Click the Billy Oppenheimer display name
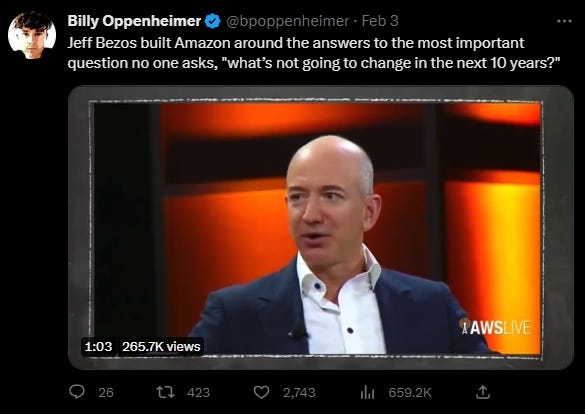Viewport: 585px width, 414px height. click(134, 21)
